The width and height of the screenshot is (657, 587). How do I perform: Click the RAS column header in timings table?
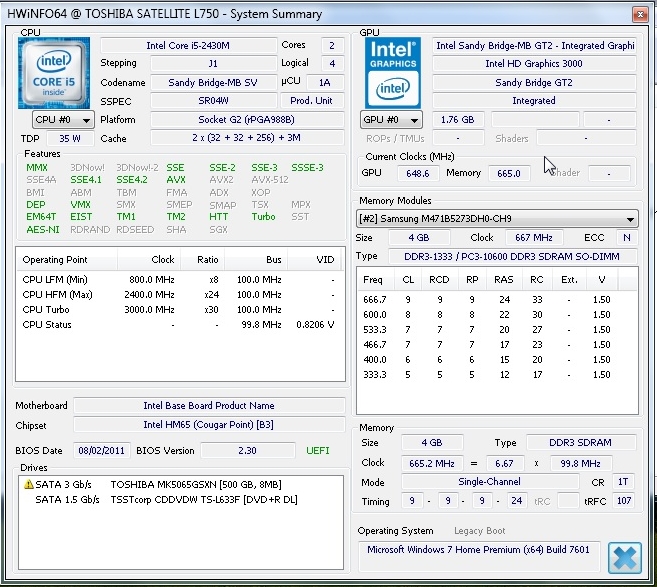[x=504, y=279]
